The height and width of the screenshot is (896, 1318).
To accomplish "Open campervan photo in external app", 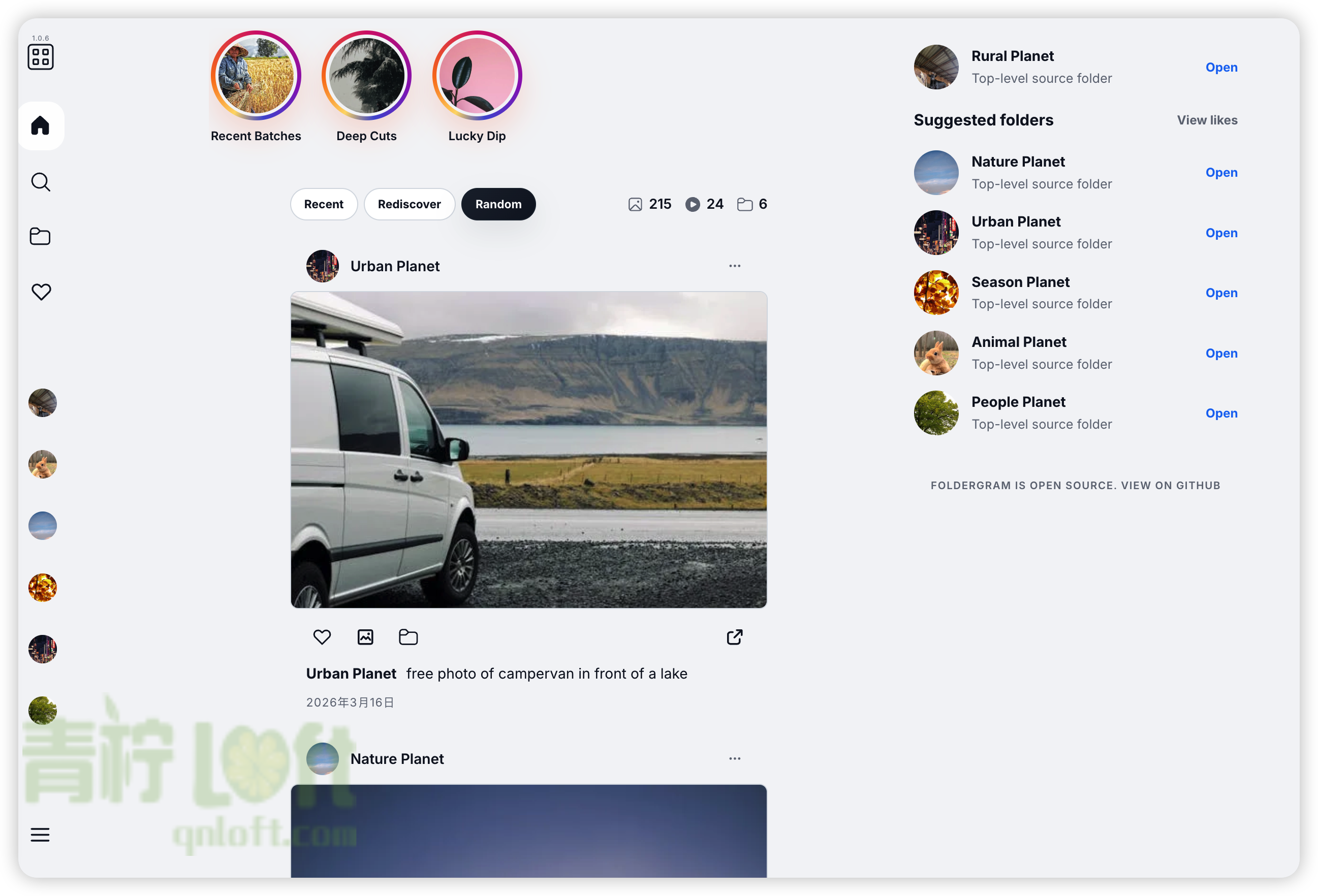I will click(734, 637).
